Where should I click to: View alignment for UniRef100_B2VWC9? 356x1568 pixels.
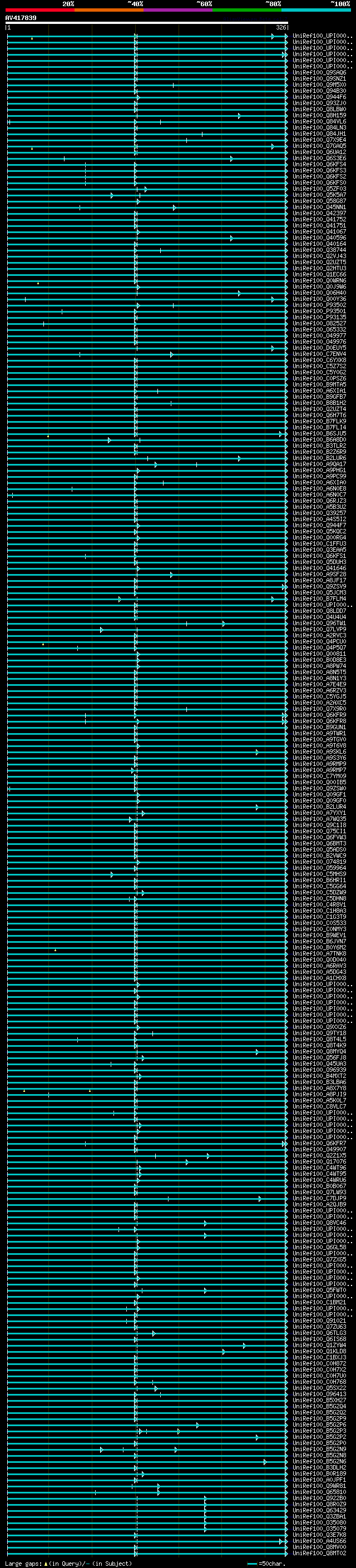[x=319, y=856]
